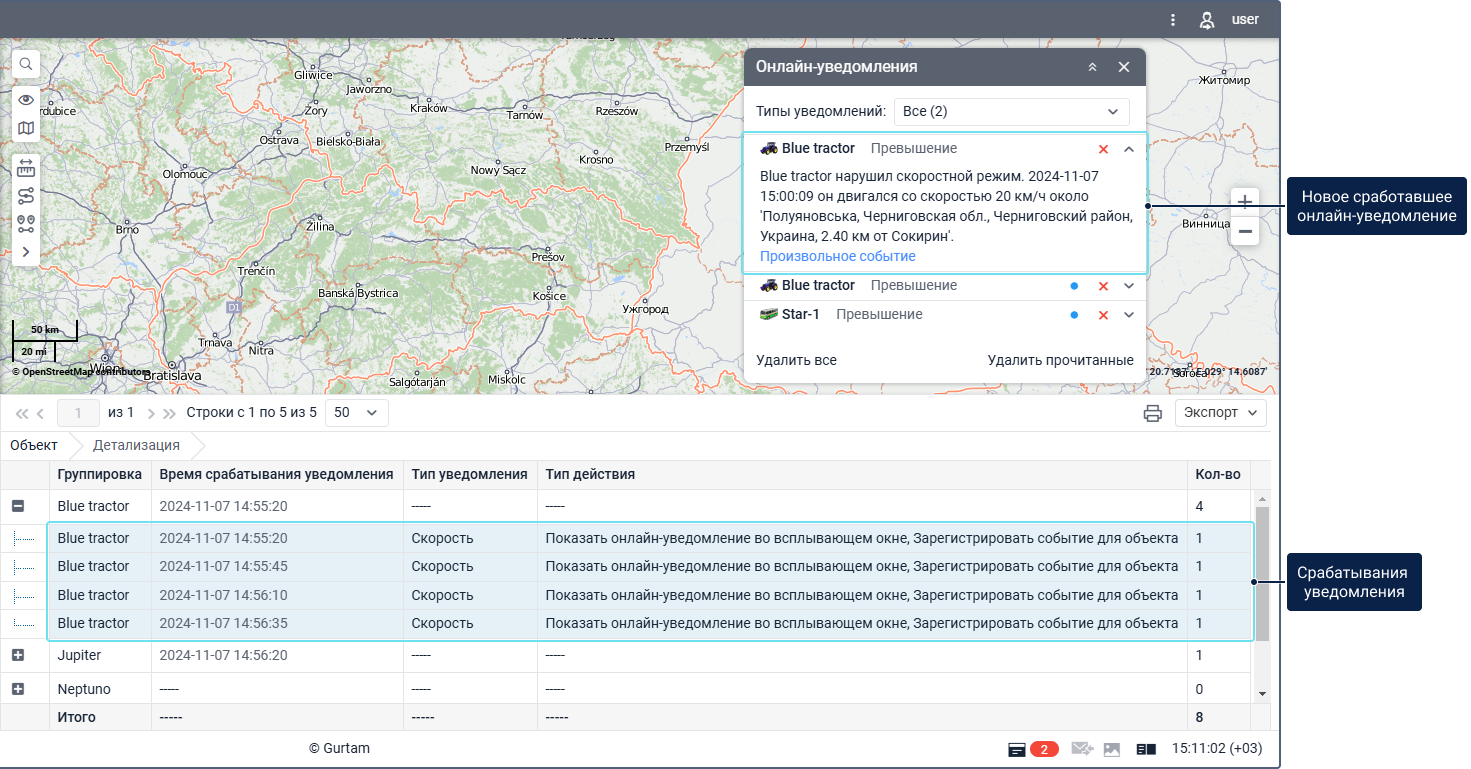1471x769 pixels.
Task: Toggle visible layers eye icon on map
Action: tap(26, 100)
